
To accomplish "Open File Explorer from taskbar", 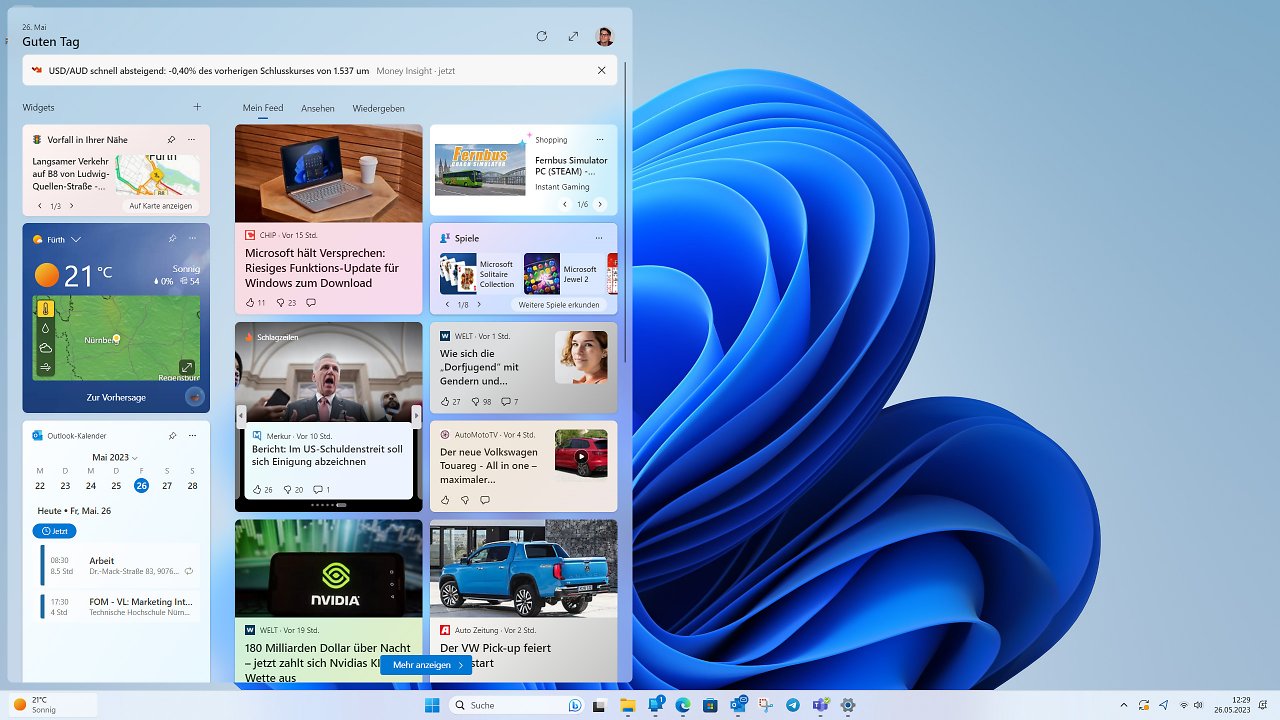I will (x=628, y=705).
